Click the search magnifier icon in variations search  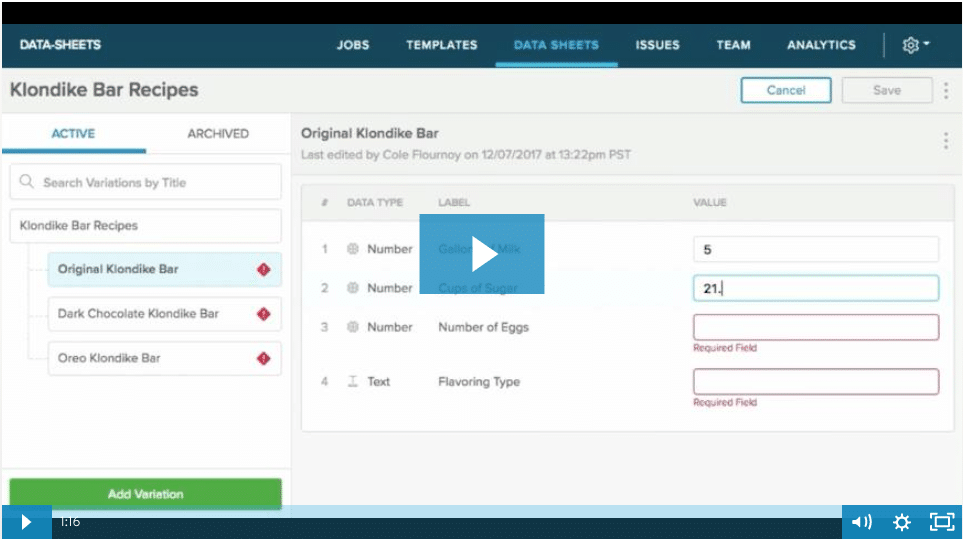pyautogui.click(x=26, y=182)
